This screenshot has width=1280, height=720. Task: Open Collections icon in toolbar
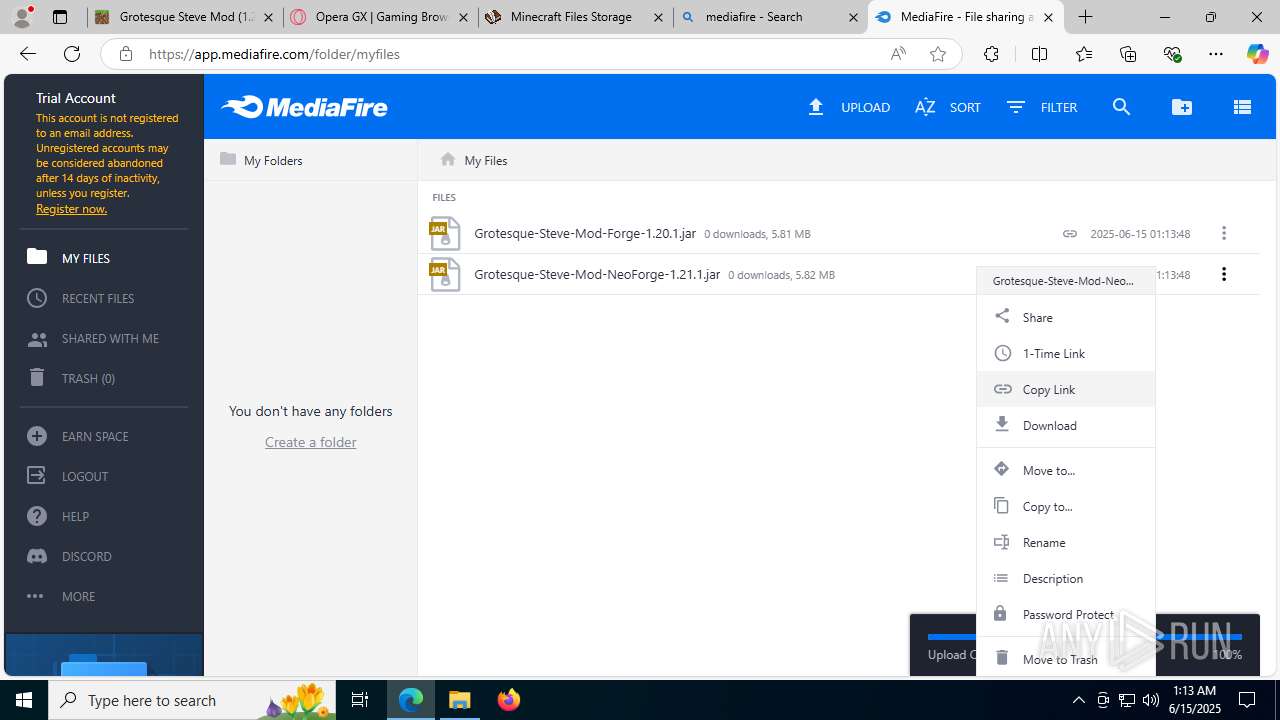click(1128, 54)
